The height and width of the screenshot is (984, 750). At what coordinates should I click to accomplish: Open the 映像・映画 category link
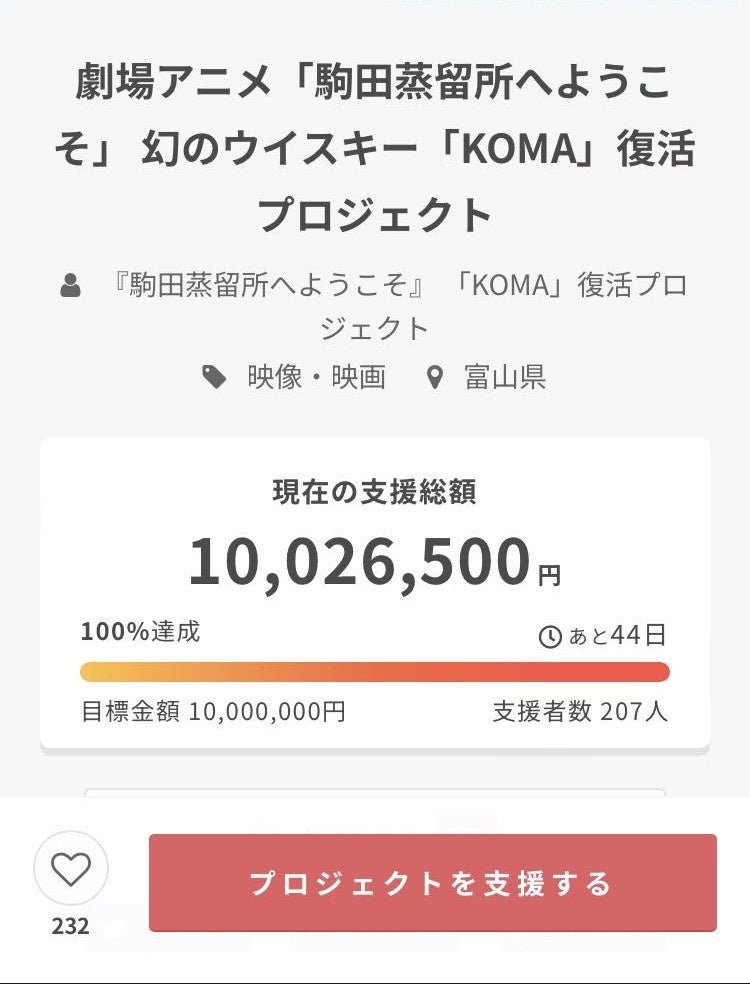(x=316, y=377)
